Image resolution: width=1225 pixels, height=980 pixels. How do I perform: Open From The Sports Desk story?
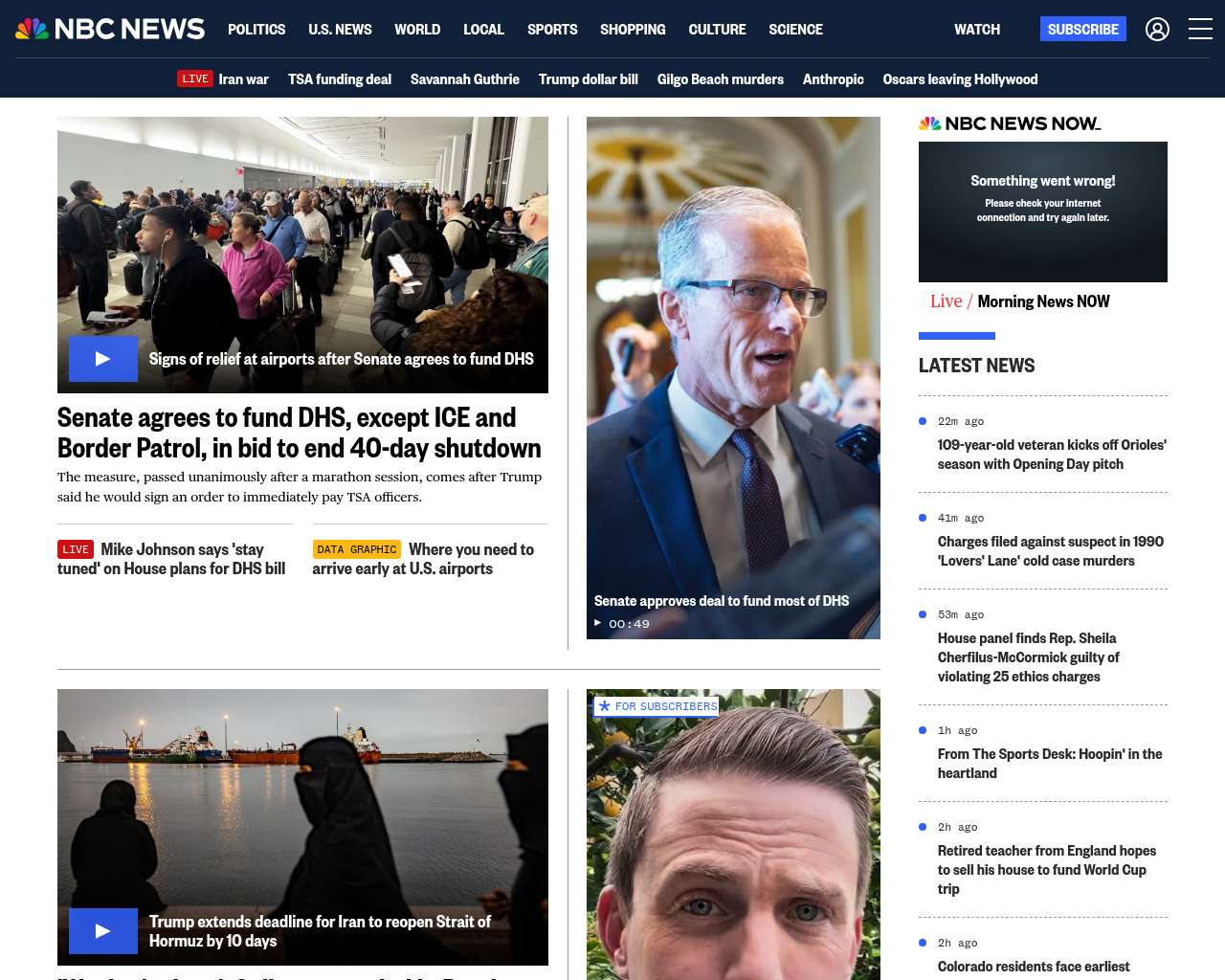1050,764
